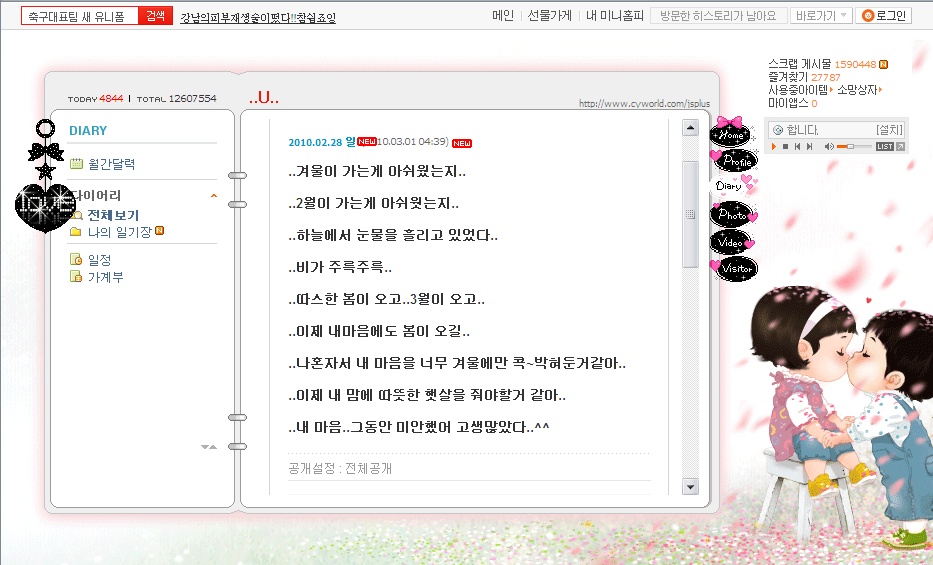Collapse the 다이어리 section arrow
This screenshot has width=933, height=565.
point(214,196)
